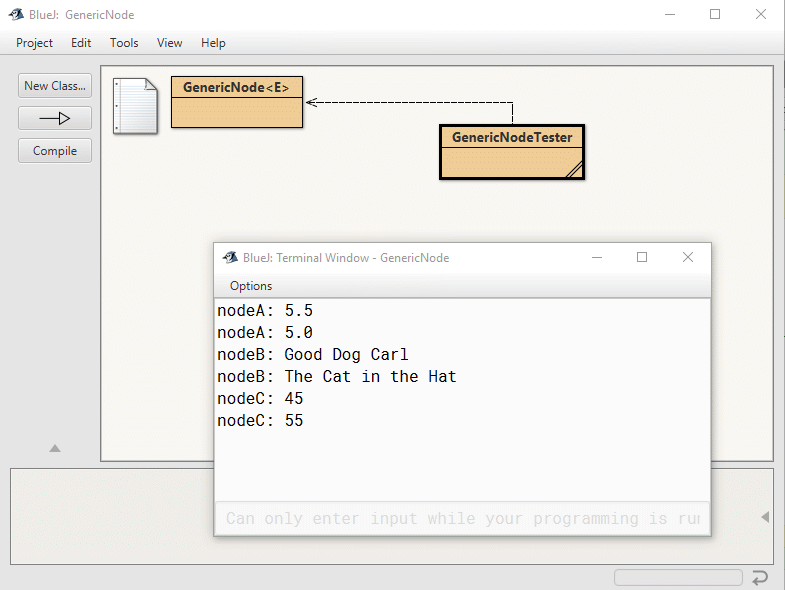785x590 pixels.
Task: Select the inheritance arrow tool button
Action: [x=55, y=118]
